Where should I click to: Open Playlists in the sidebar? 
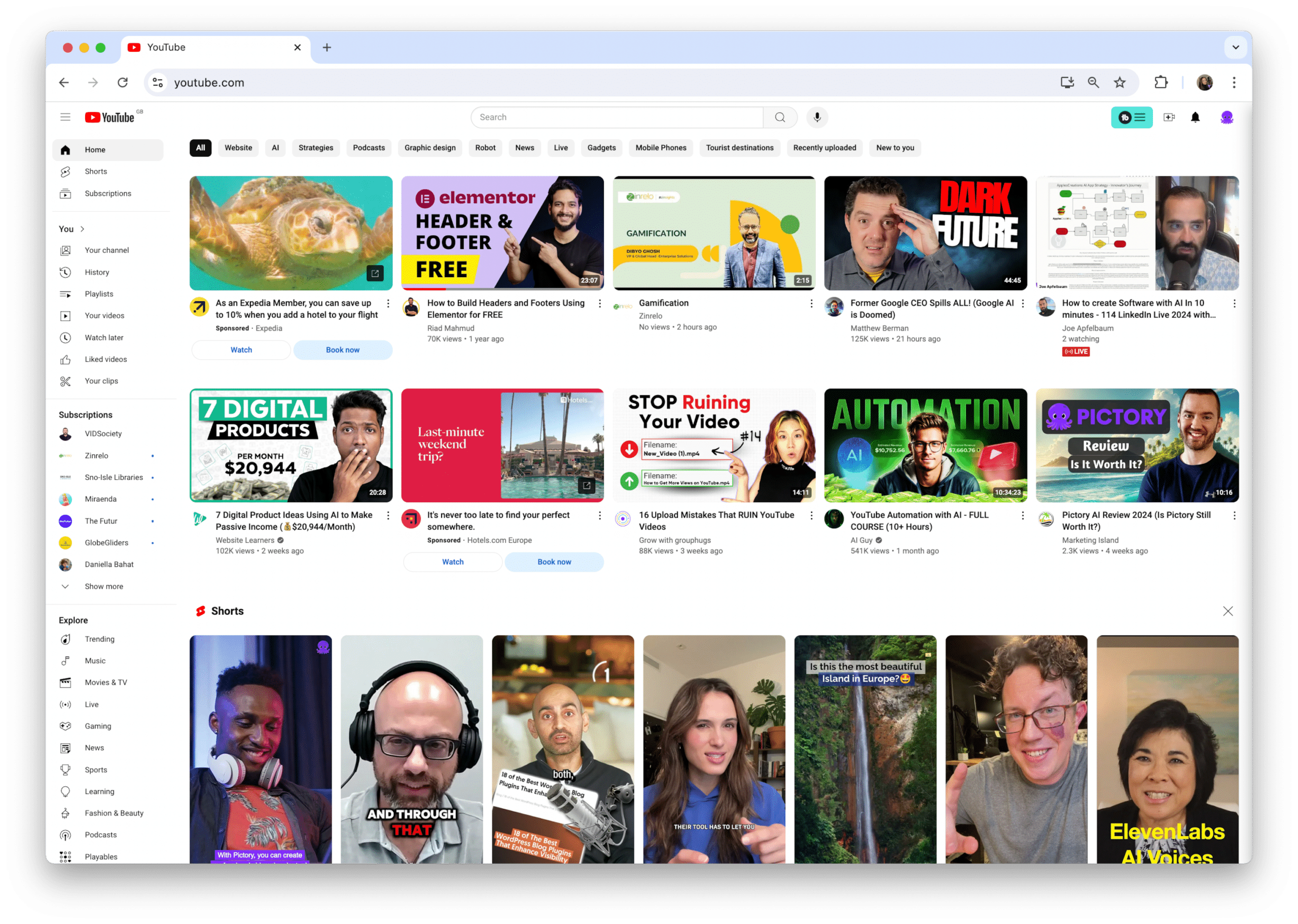108,294
